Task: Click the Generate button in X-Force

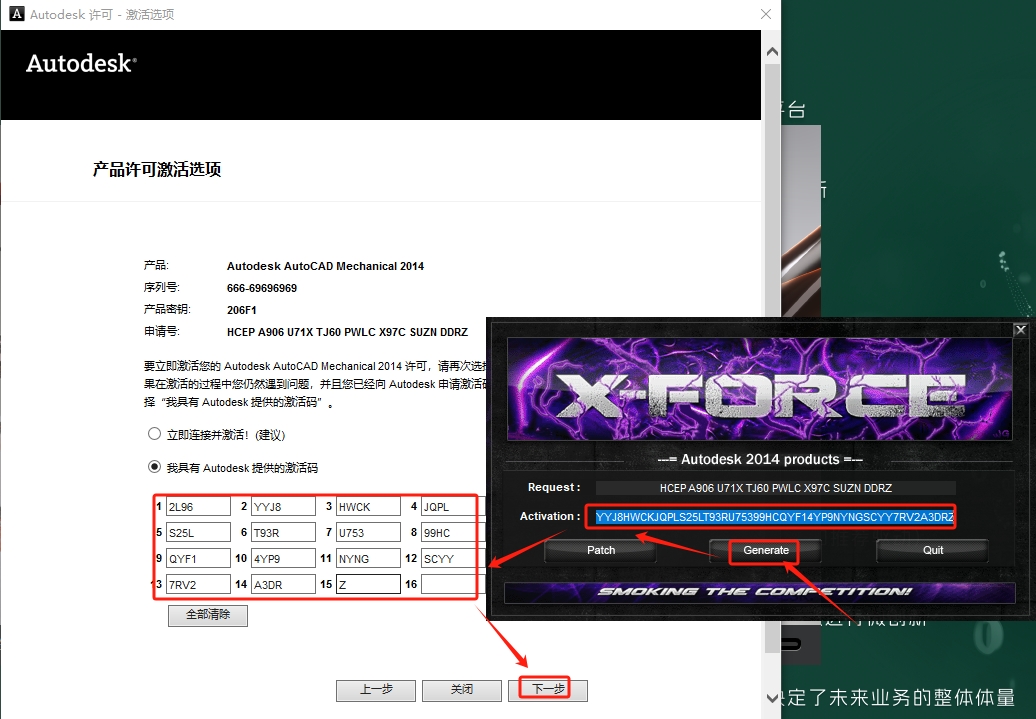Action: click(x=766, y=550)
